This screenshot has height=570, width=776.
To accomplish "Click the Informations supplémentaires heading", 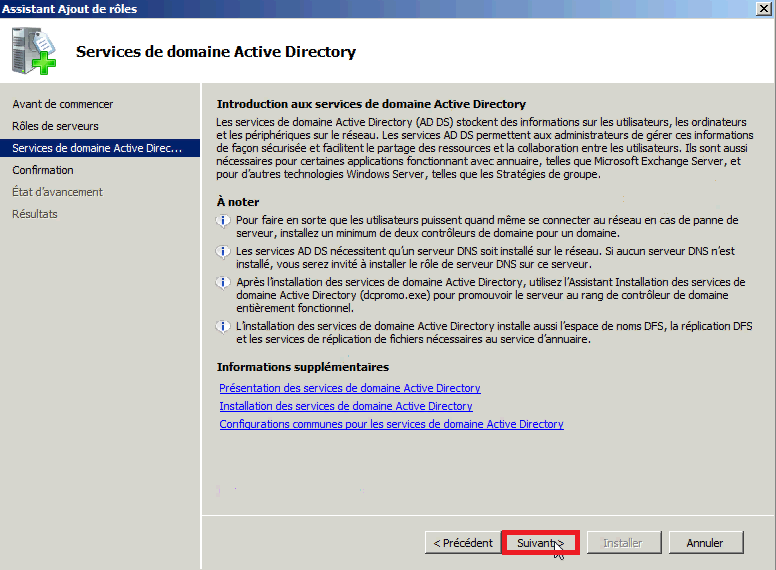I will coord(303,367).
